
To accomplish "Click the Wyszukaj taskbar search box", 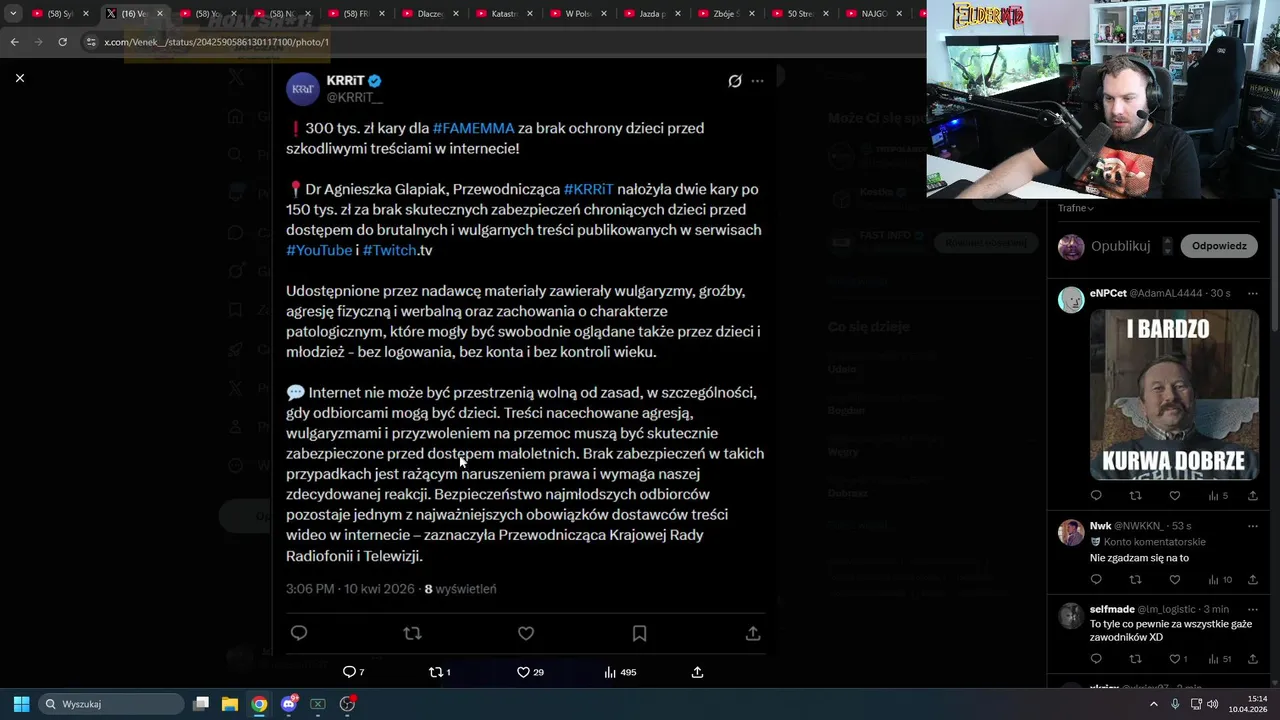I will 111,704.
